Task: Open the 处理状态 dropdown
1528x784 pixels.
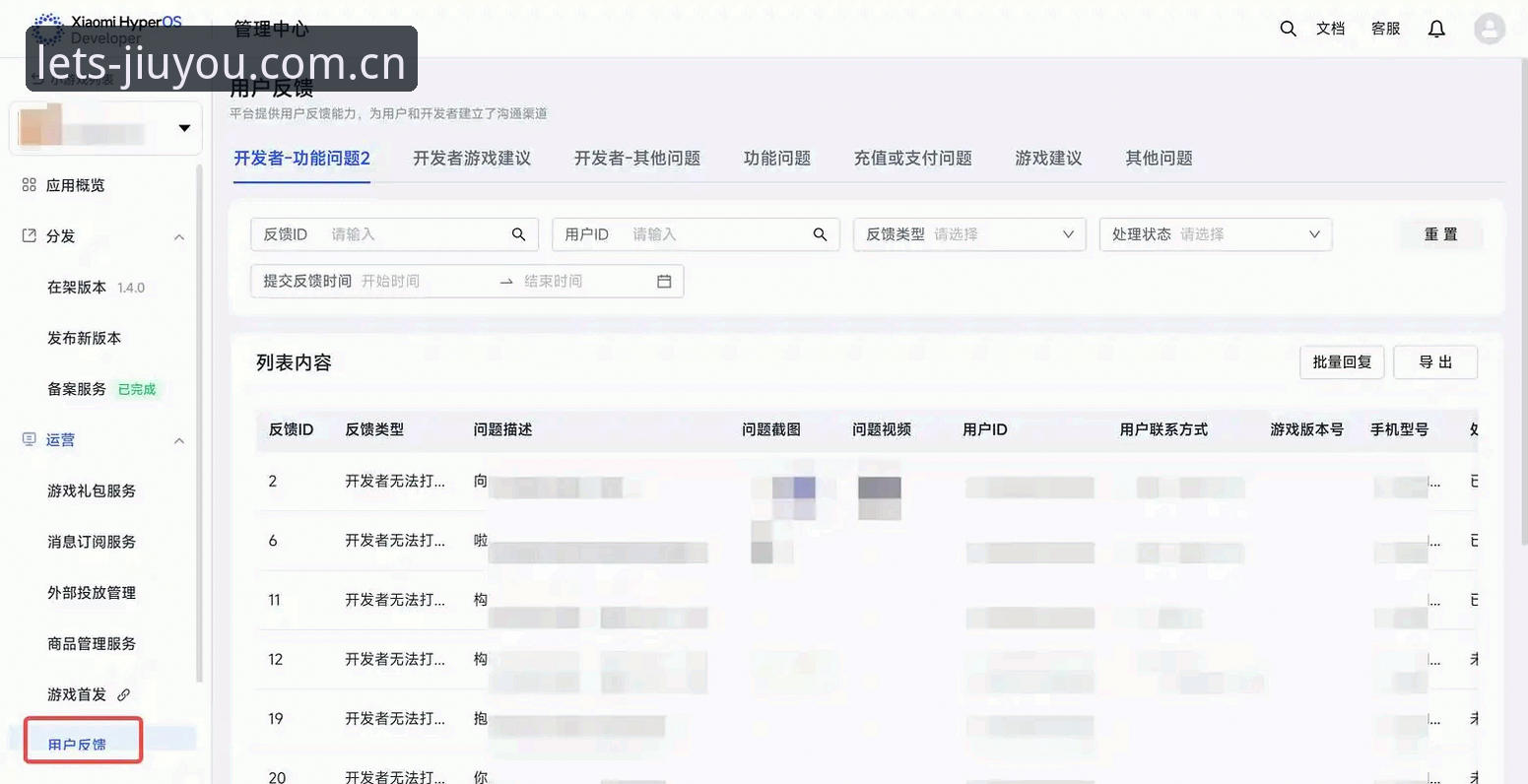Action: (1216, 234)
